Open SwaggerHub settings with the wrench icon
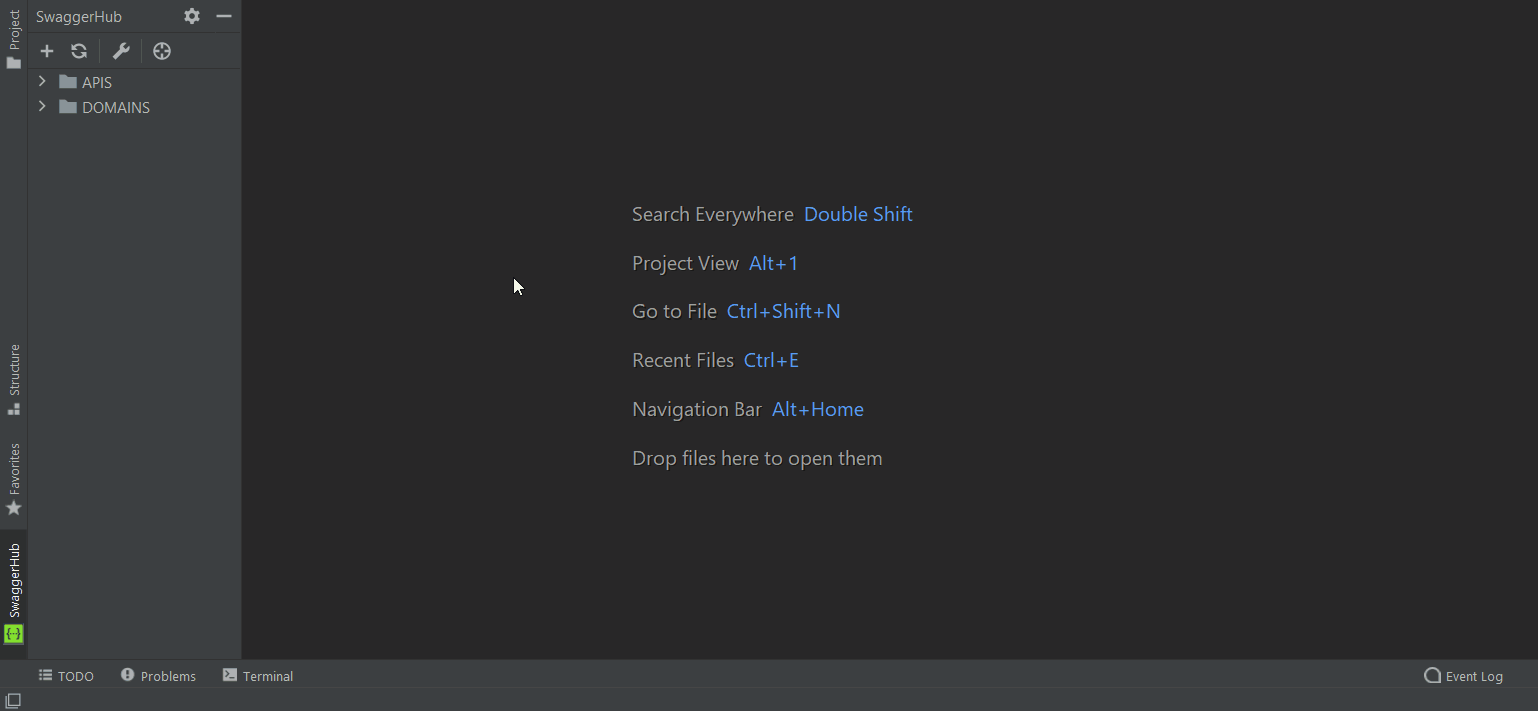Viewport: 1538px width, 711px height. click(120, 50)
